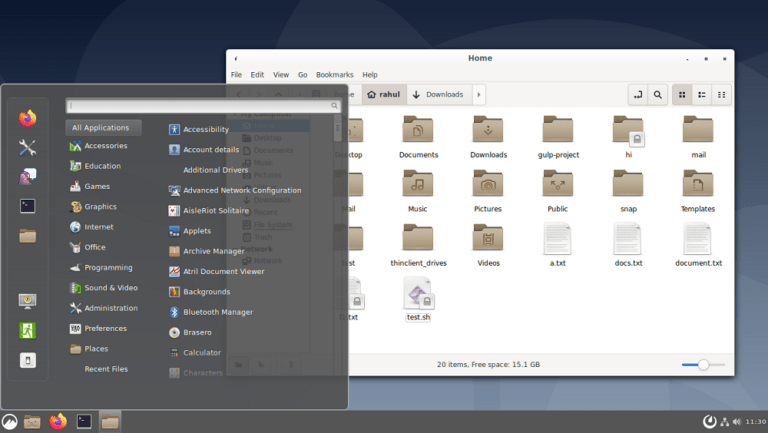Viewport: 768px width, 433px height.
Task: Switch to compact view in file manager
Action: tap(721, 95)
